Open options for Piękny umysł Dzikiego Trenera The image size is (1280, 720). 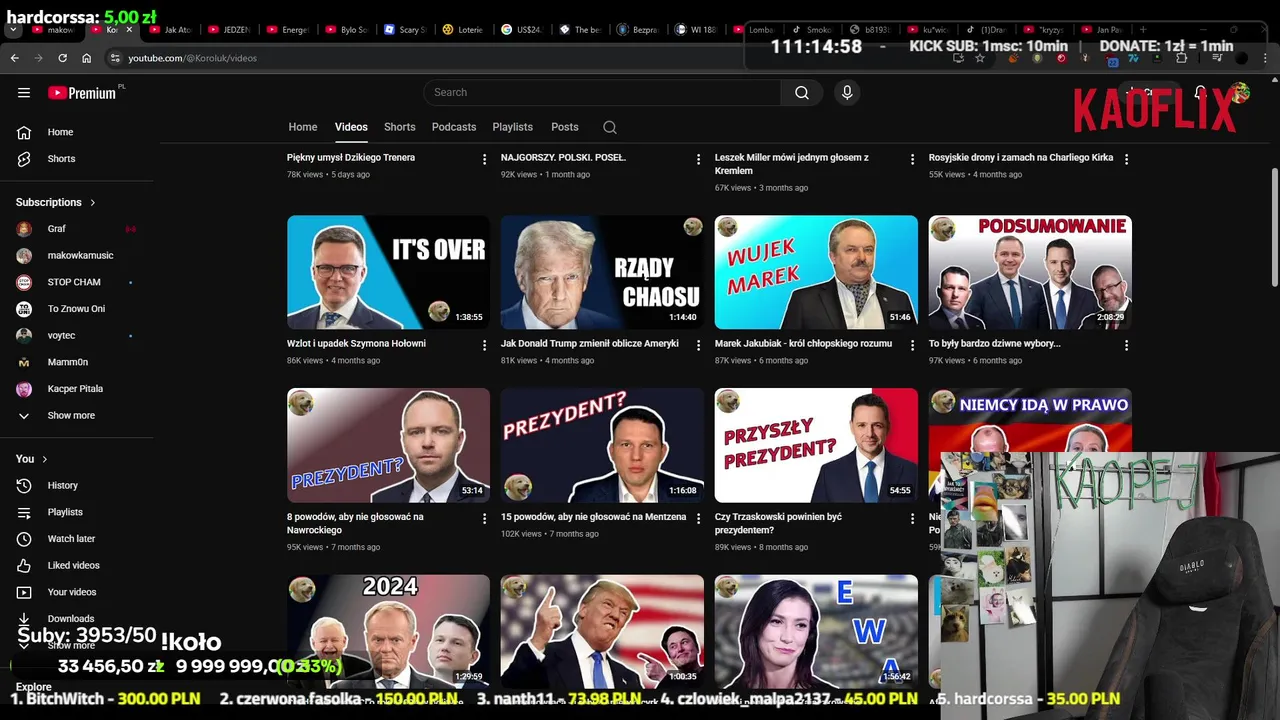[x=485, y=159]
